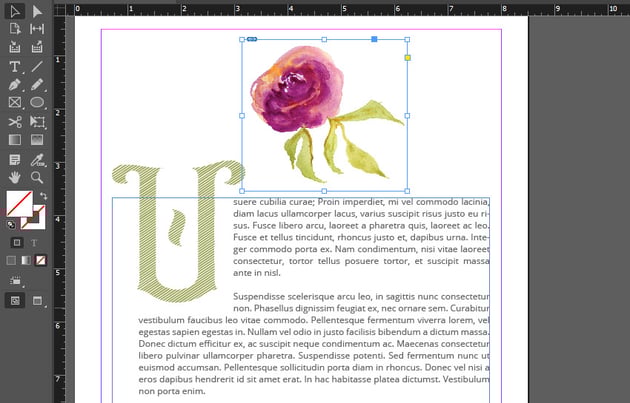Activate the Gap tool

pos(37,29)
